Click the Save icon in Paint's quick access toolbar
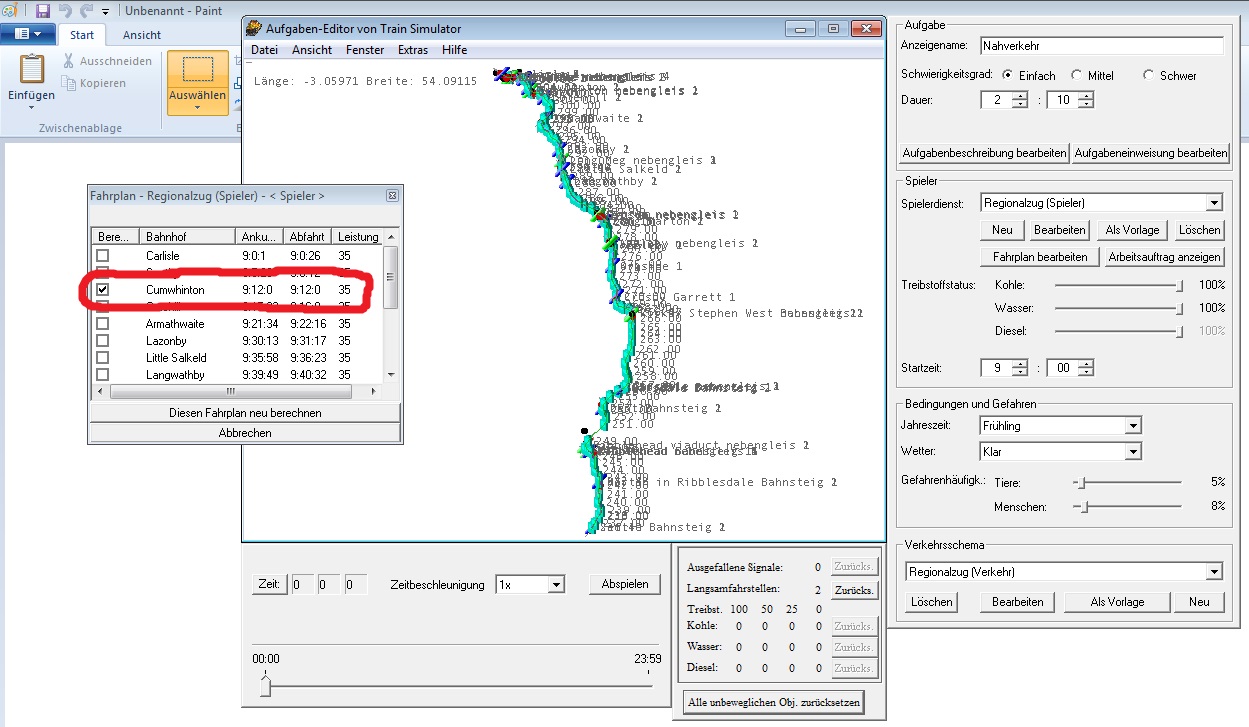The width and height of the screenshot is (1249, 727). click(x=43, y=11)
